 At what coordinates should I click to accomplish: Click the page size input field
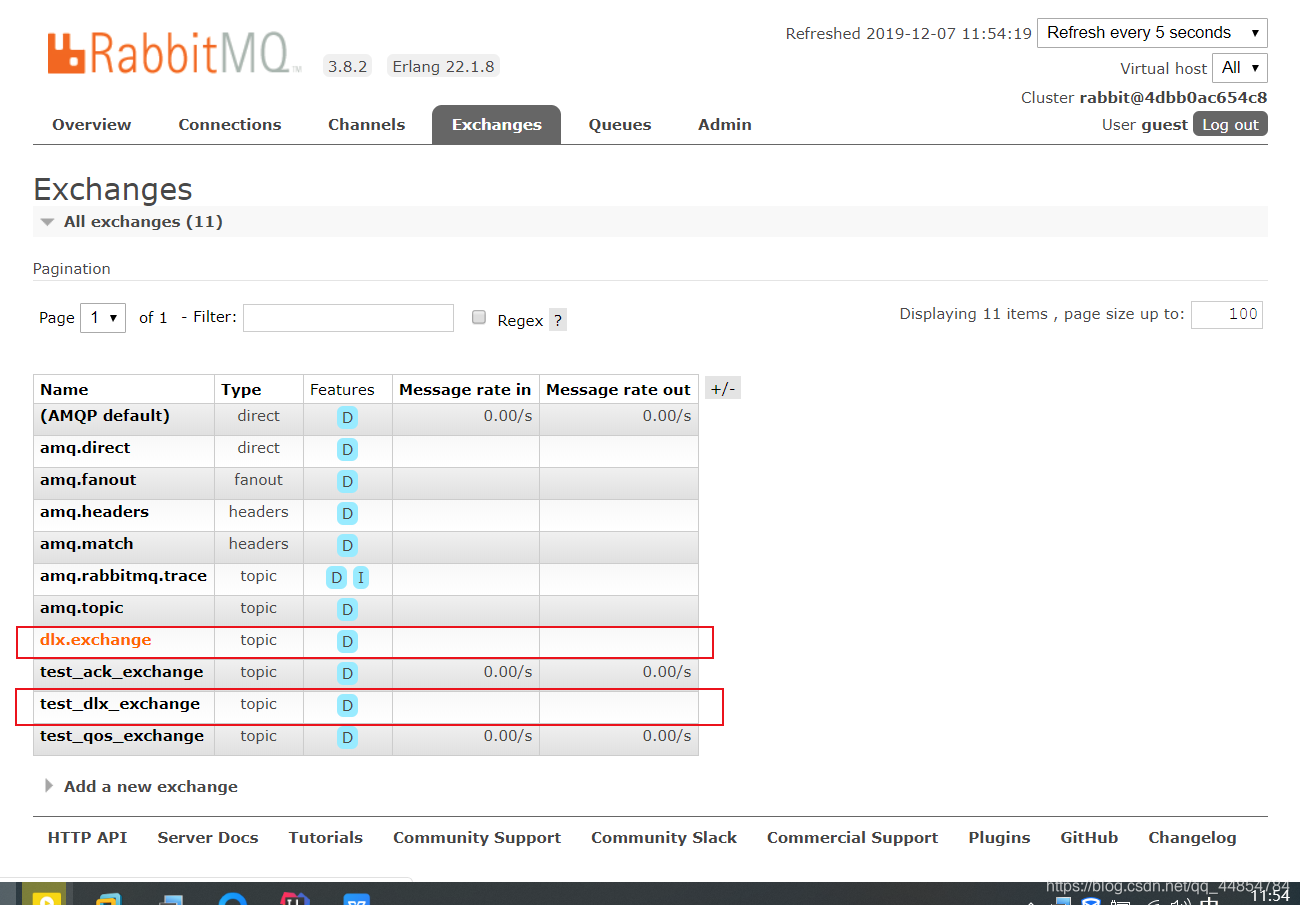pos(1227,314)
